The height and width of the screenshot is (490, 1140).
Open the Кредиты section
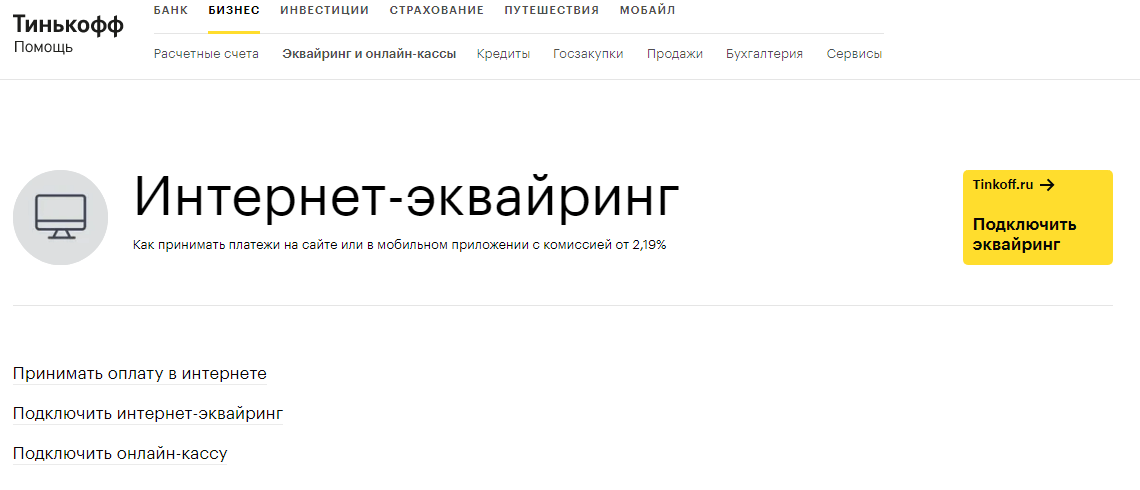503,54
